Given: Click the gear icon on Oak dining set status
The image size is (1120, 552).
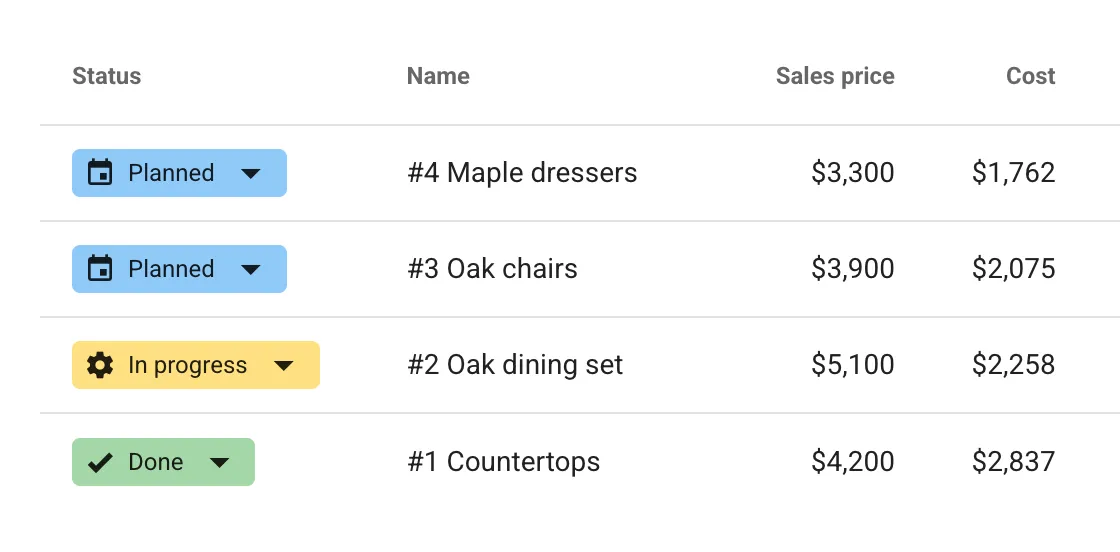Looking at the screenshot, I should click(100, 365).
